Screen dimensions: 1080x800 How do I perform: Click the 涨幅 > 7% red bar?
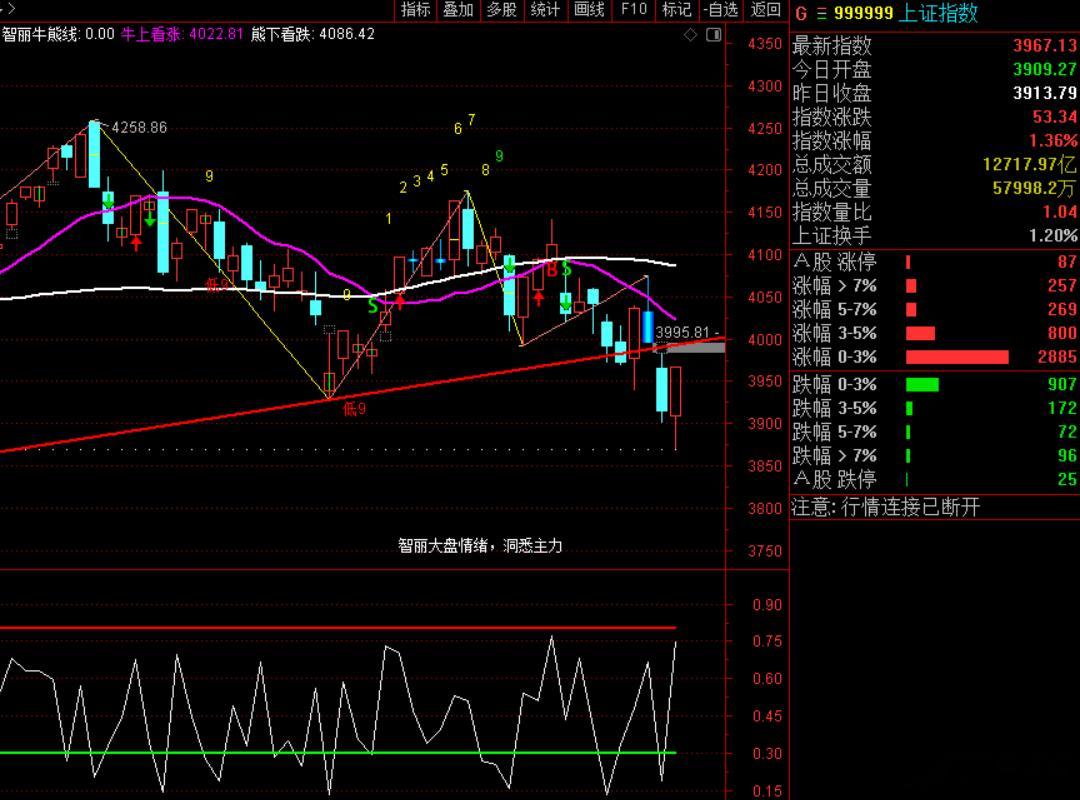click(911, 286)
